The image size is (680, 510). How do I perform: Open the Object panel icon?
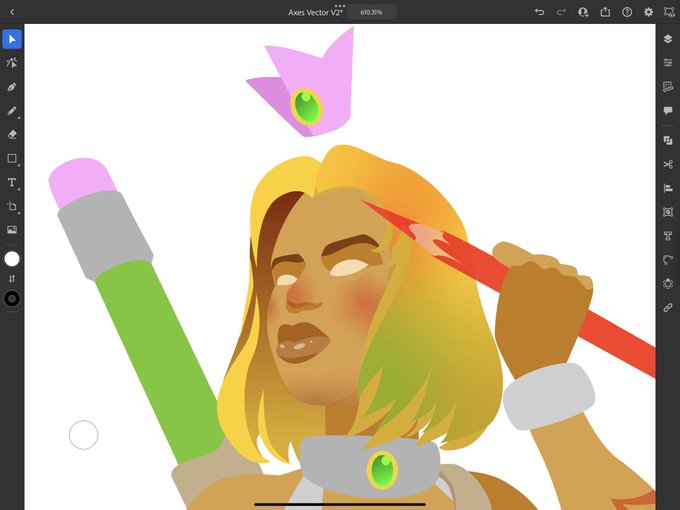(668, 212)
